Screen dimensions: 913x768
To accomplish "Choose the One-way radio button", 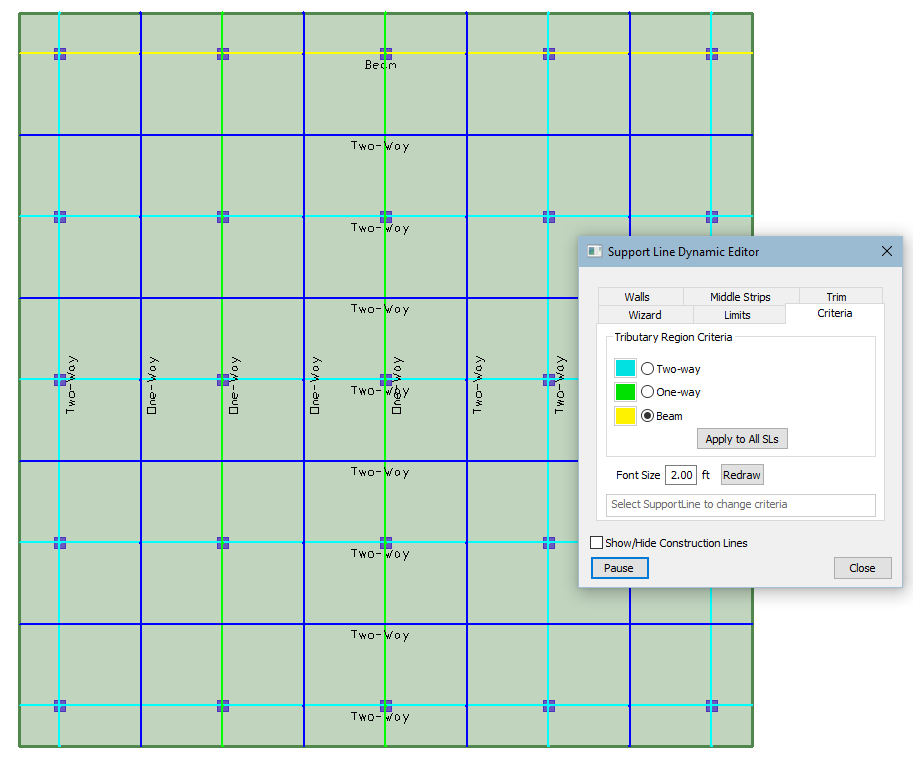I will 647,392.
